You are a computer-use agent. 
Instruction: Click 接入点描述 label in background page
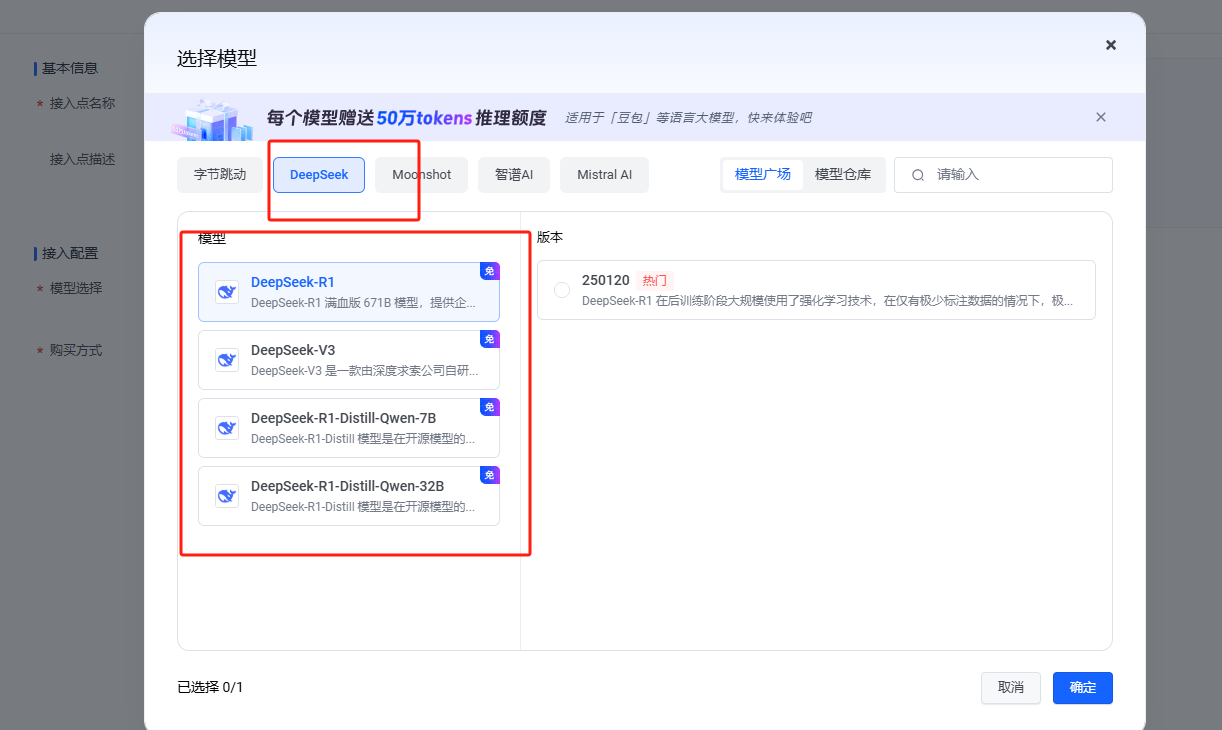pos(82,159)
